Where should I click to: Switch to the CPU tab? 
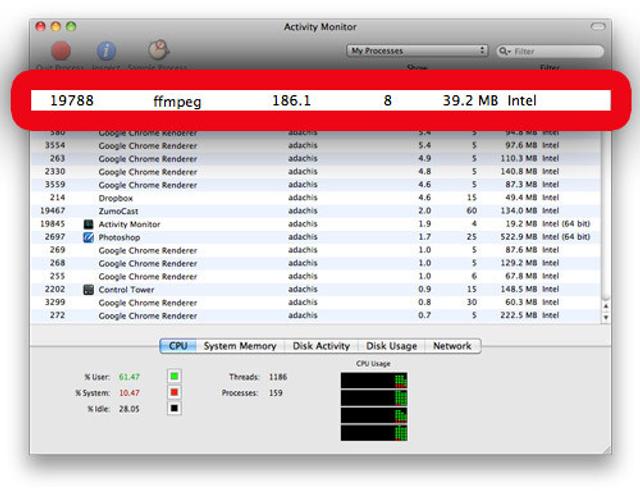coord(177,346)
